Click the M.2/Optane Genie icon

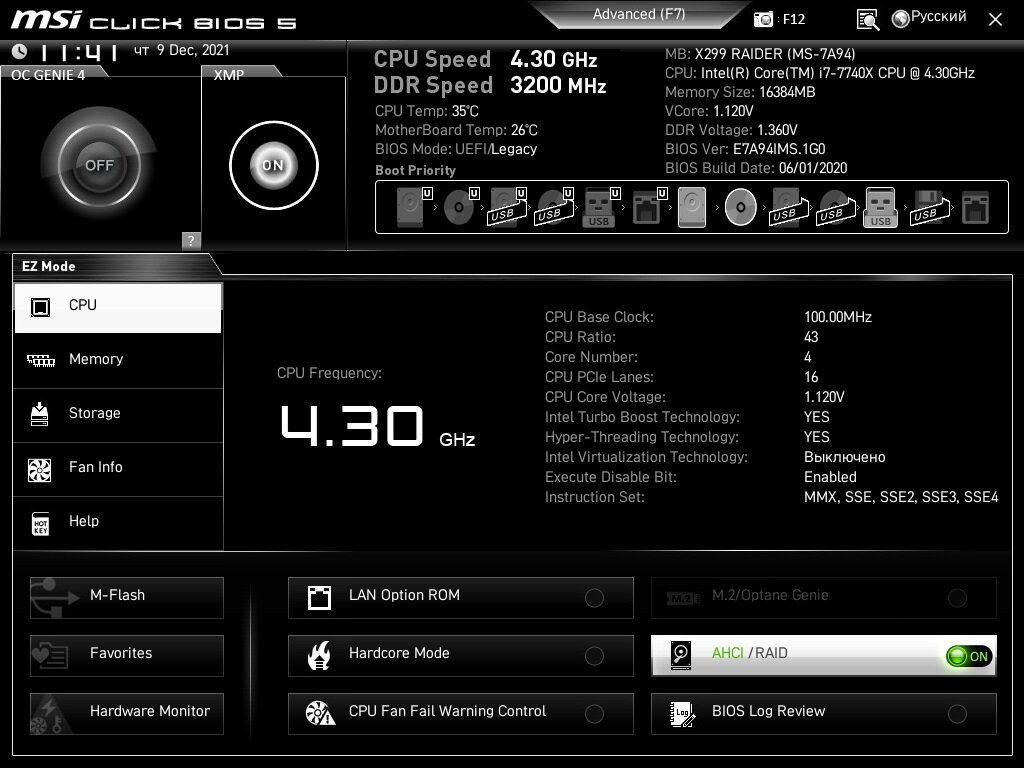[x=682, y=598]
